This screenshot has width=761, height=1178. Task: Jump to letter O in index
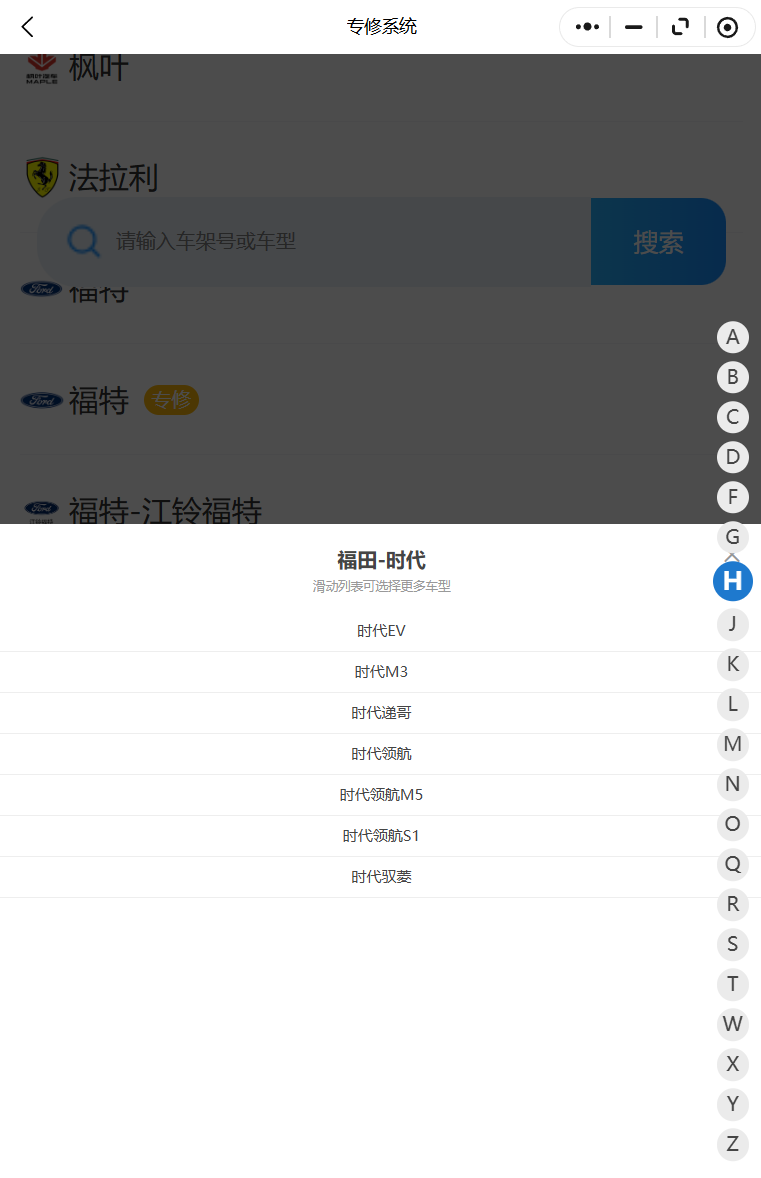732,823
